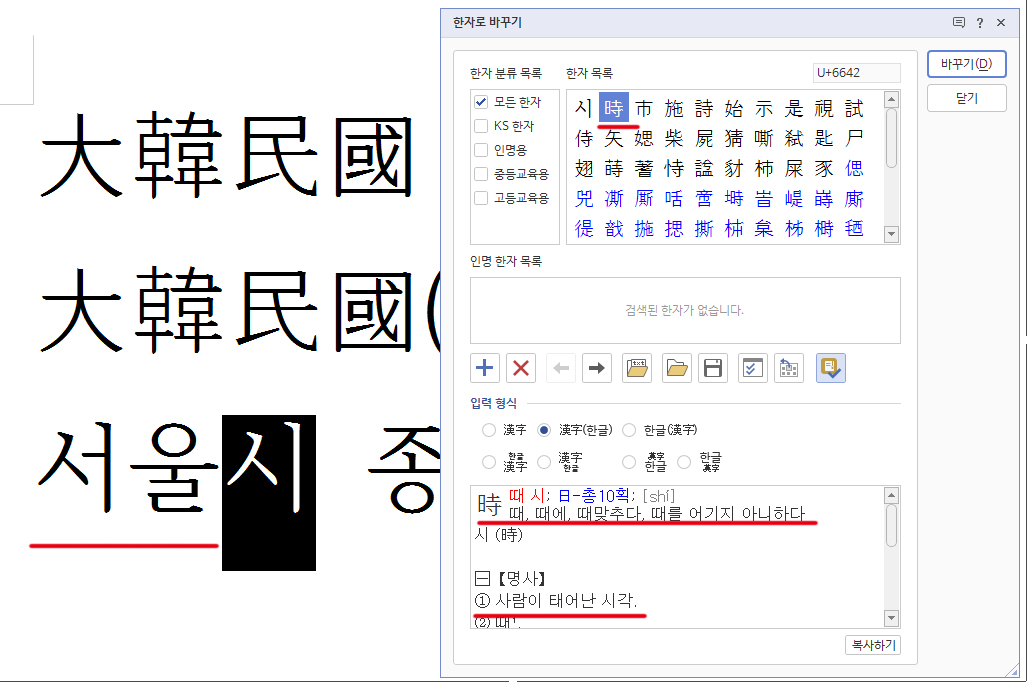Viewport: 1027px width, 682px height.
Task: Select hanja 柴 in the list
Action: pyautogui.click(x=674, y=138)
